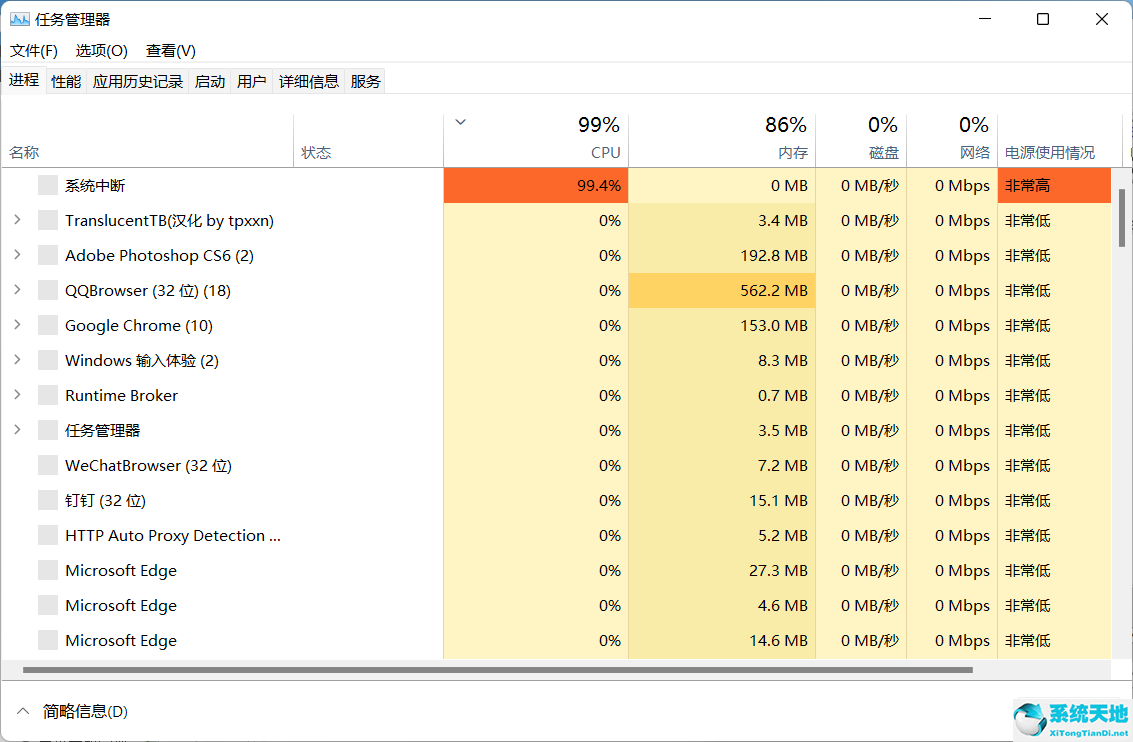Open the 选项 menu
This screenshot has height=742, width=1133.
100,50
